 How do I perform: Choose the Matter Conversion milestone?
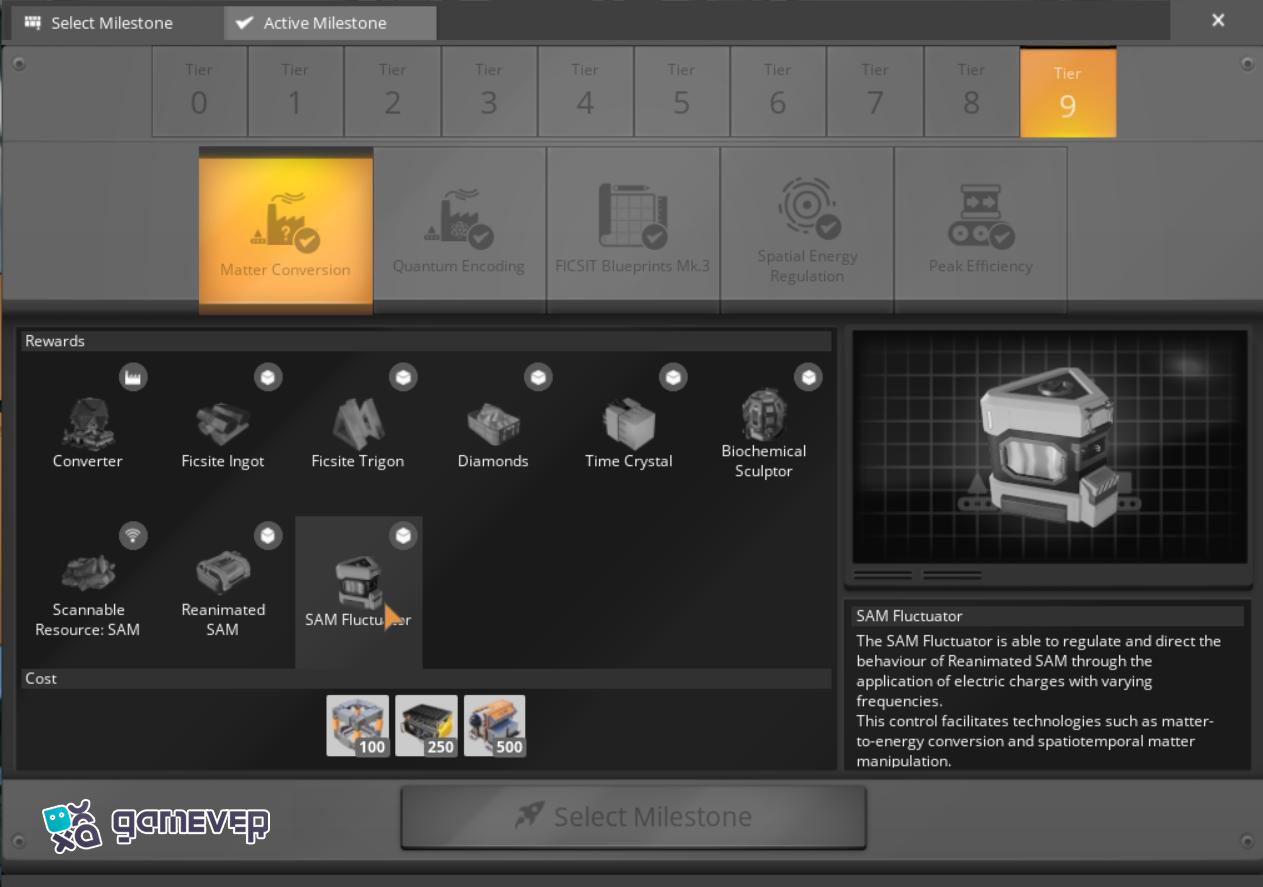pos(286,230)
